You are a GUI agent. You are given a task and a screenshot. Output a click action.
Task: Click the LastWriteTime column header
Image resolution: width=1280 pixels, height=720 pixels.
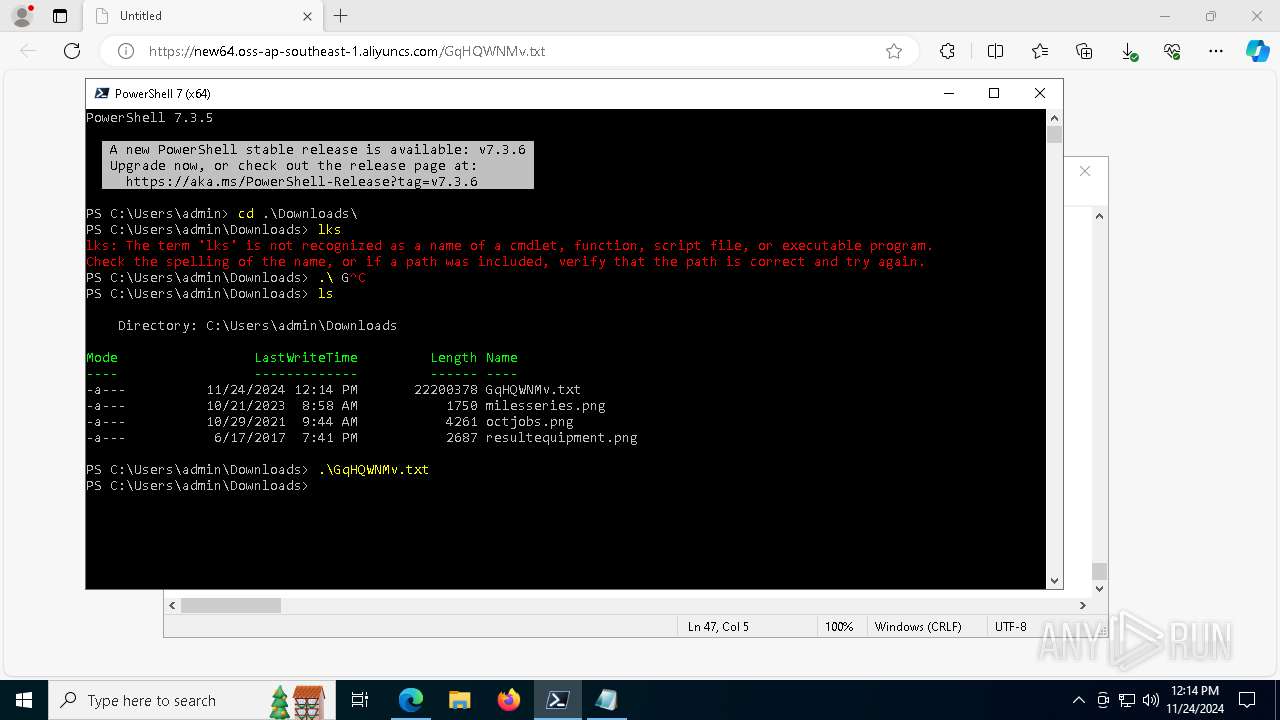(306, 357)
